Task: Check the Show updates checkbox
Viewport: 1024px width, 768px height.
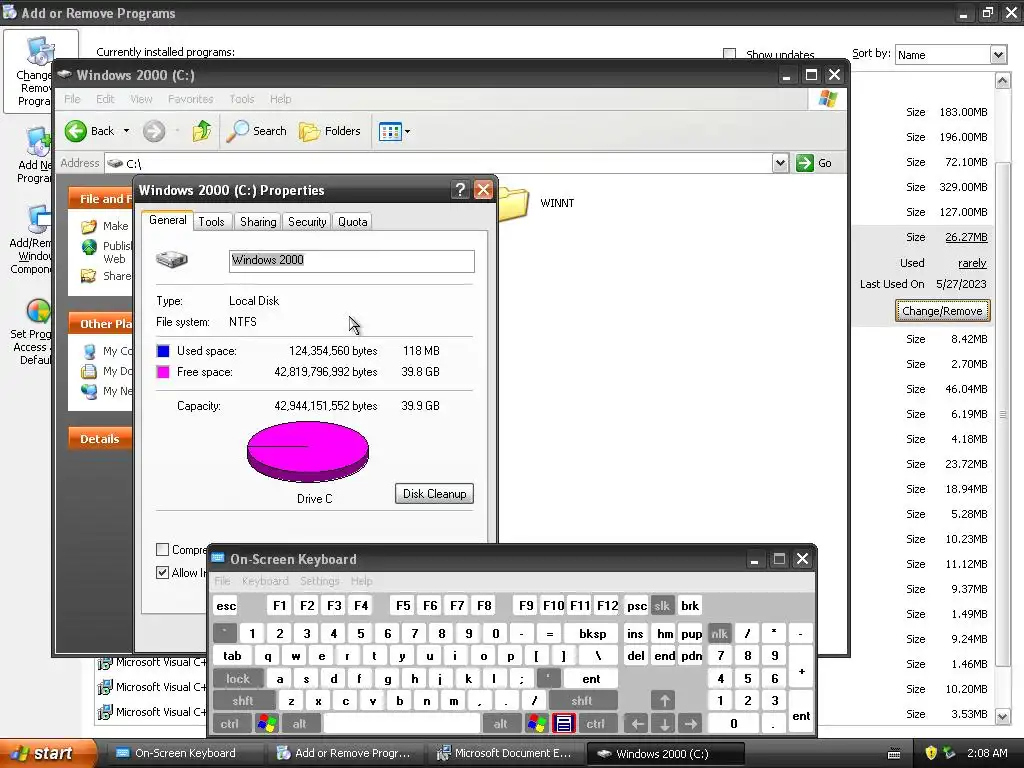Action: coord(729,54)
